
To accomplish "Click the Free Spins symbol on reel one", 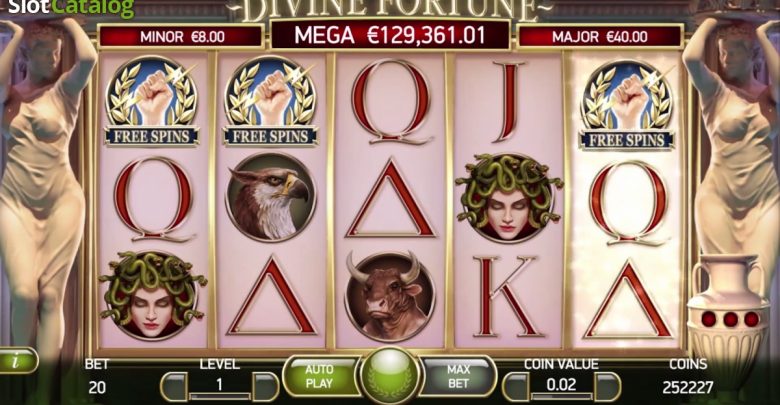I will point(152,102).
